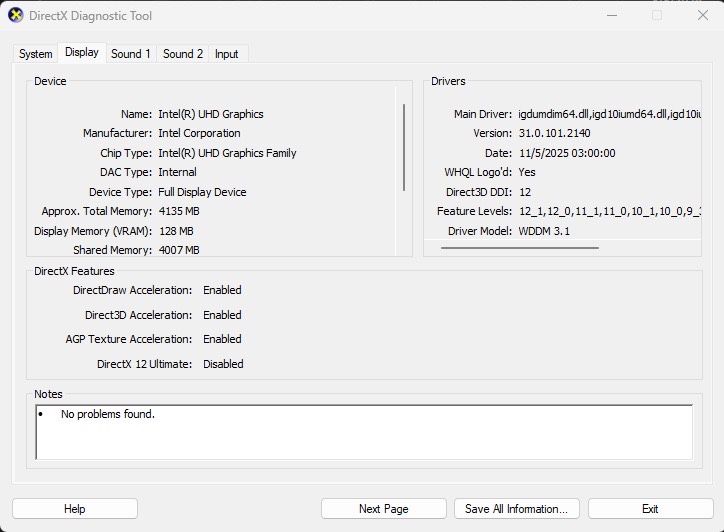Select the Display tab
The image size is (724, 532).
coord(82,53)
